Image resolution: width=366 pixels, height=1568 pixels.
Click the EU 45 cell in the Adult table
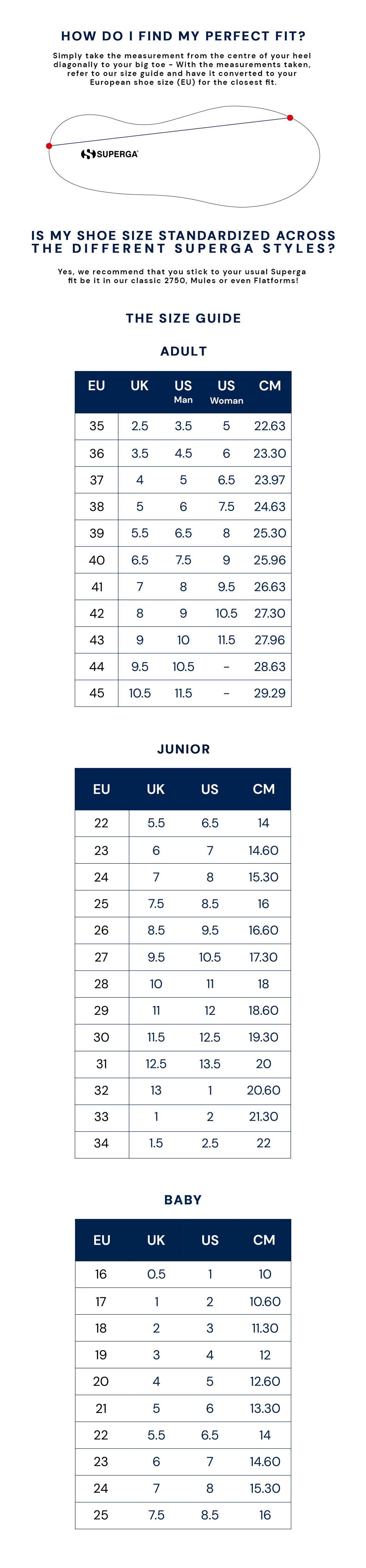97,693
